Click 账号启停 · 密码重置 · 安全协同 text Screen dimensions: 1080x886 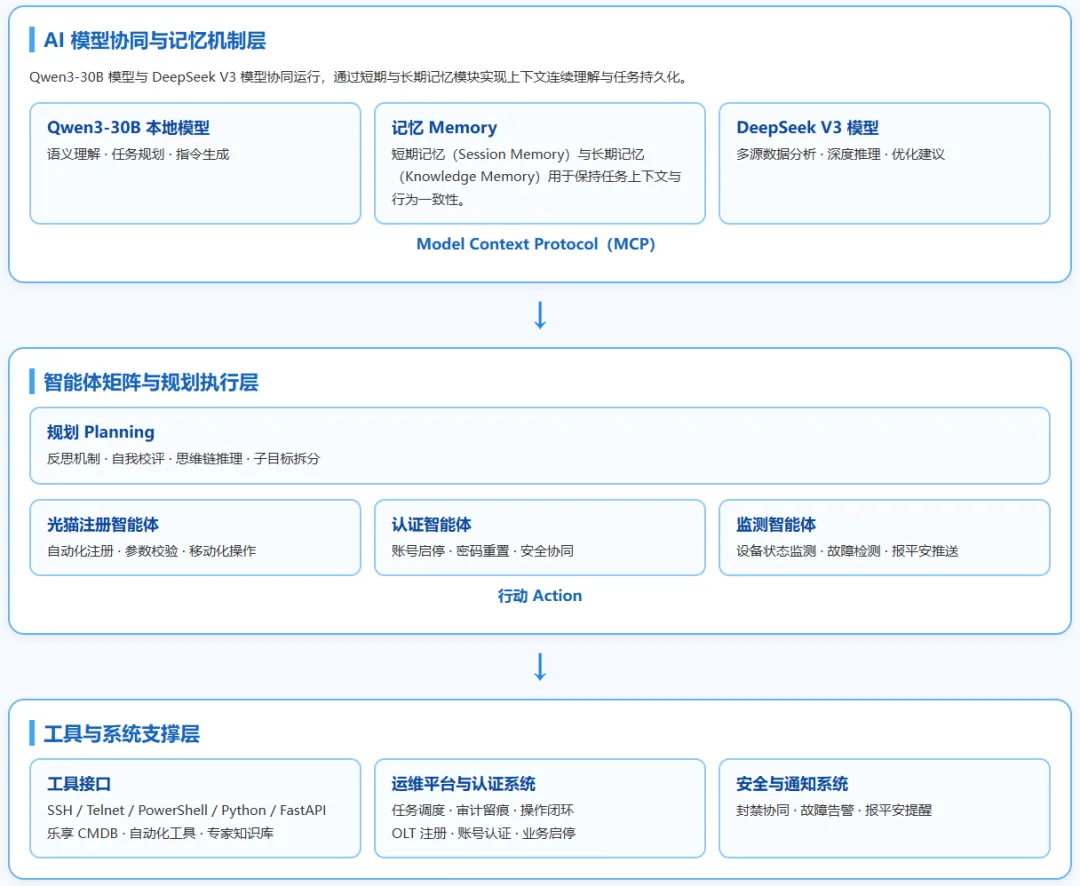[482, 551]
